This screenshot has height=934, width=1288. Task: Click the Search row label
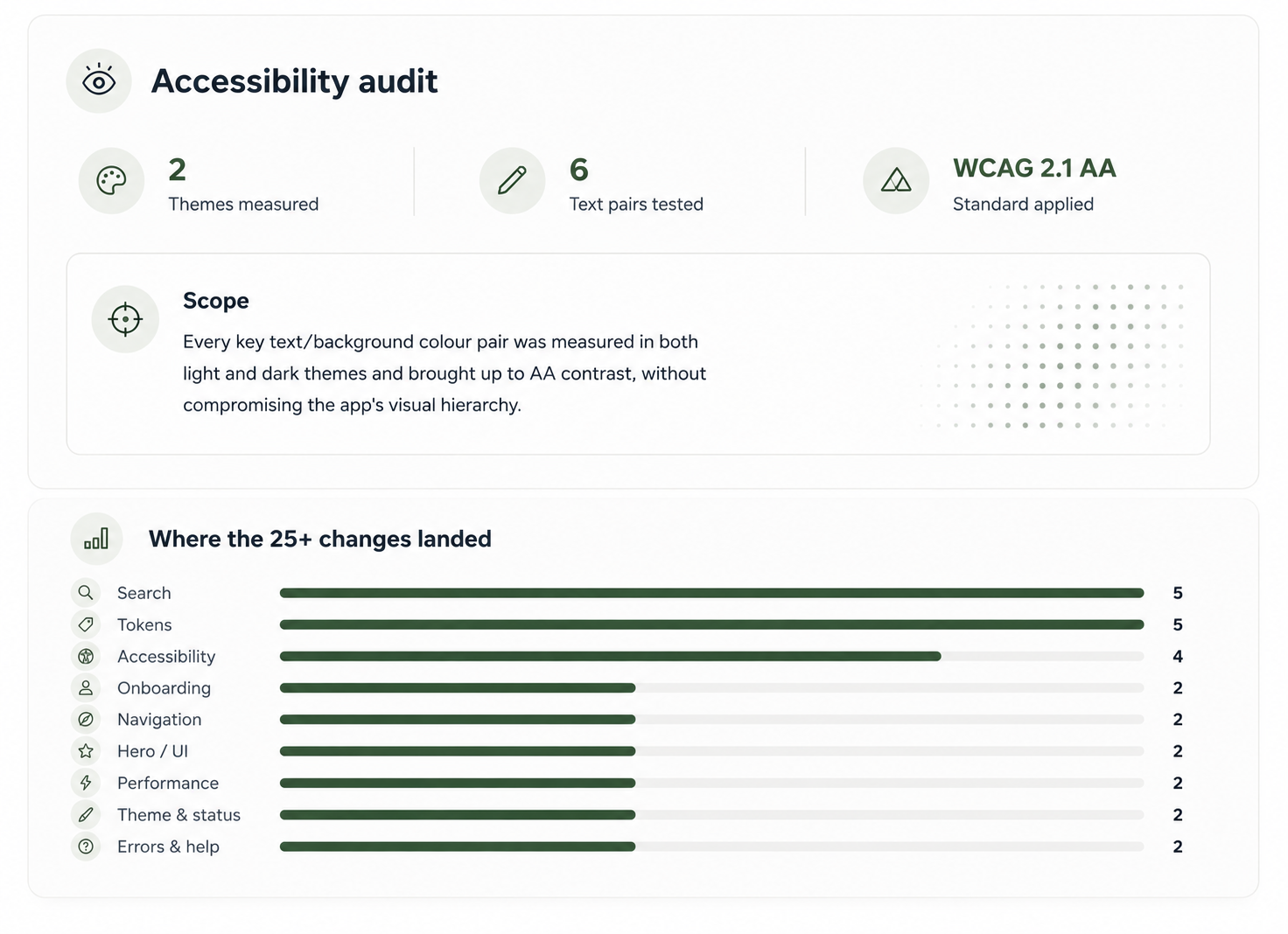coord(144,593)
